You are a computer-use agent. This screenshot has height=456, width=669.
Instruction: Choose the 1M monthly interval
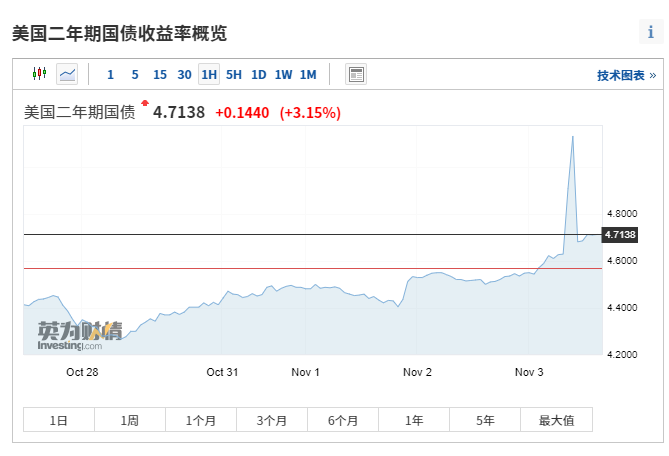[308, 74]
